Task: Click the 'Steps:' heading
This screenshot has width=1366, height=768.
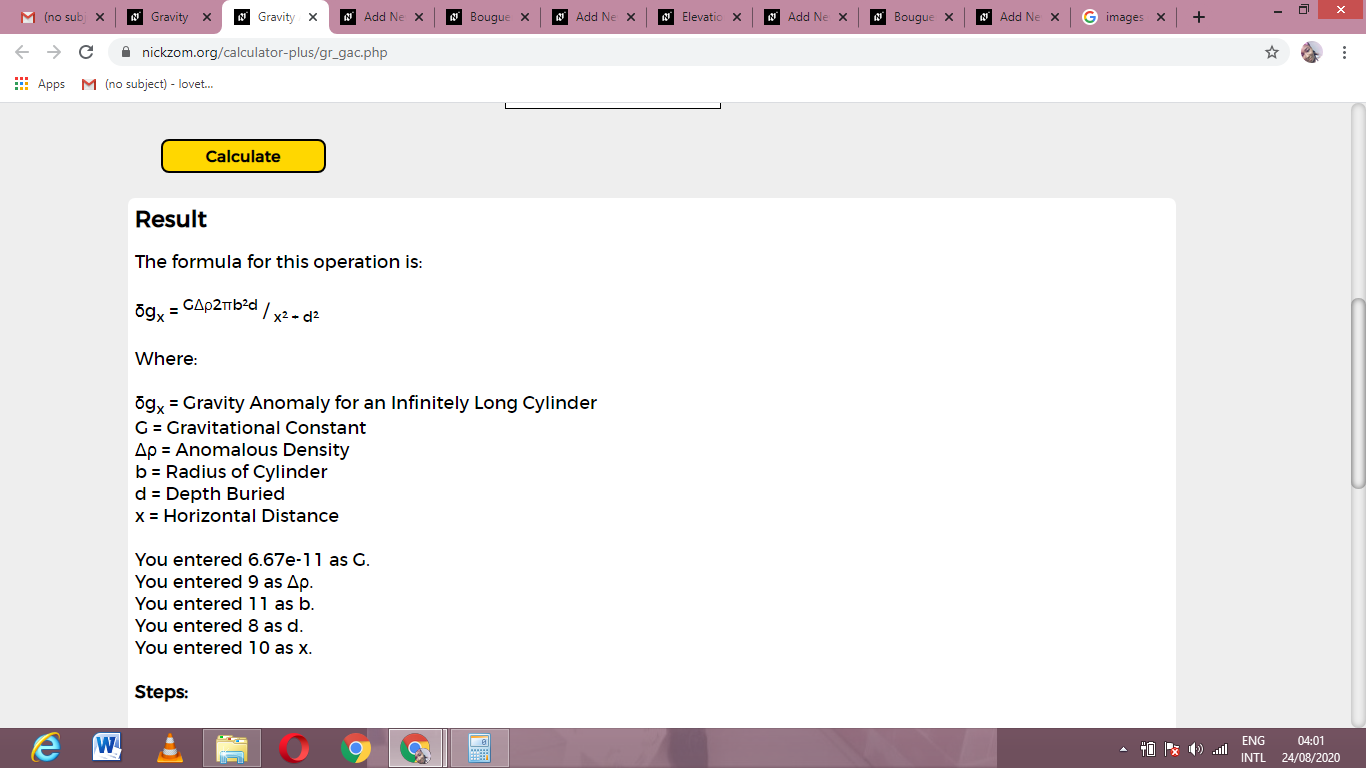Action: [x=162, y=692]
